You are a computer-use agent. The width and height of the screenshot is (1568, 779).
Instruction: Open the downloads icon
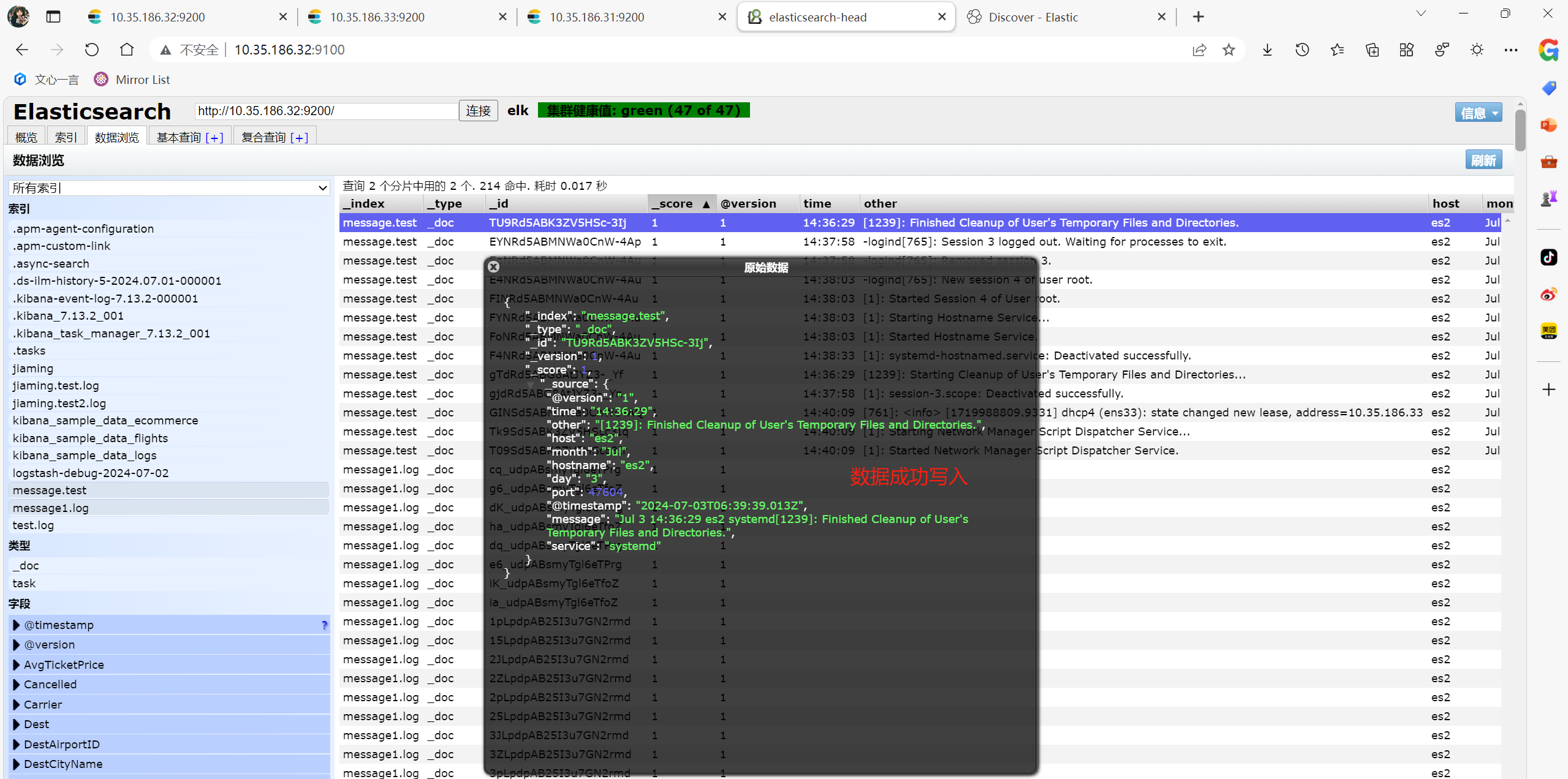click(1267, 50)
